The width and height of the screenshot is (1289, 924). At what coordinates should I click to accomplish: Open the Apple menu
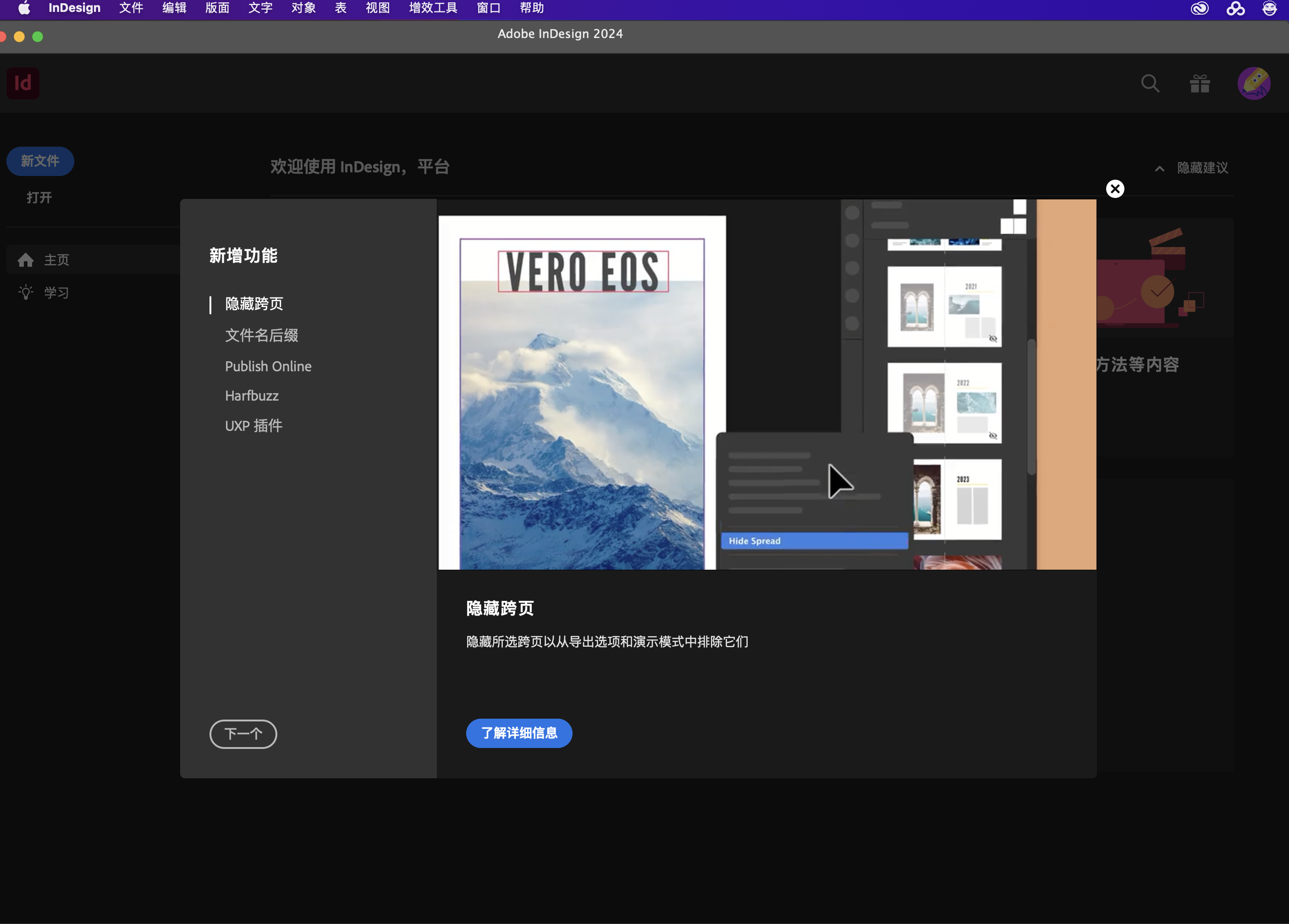point(24,9)
